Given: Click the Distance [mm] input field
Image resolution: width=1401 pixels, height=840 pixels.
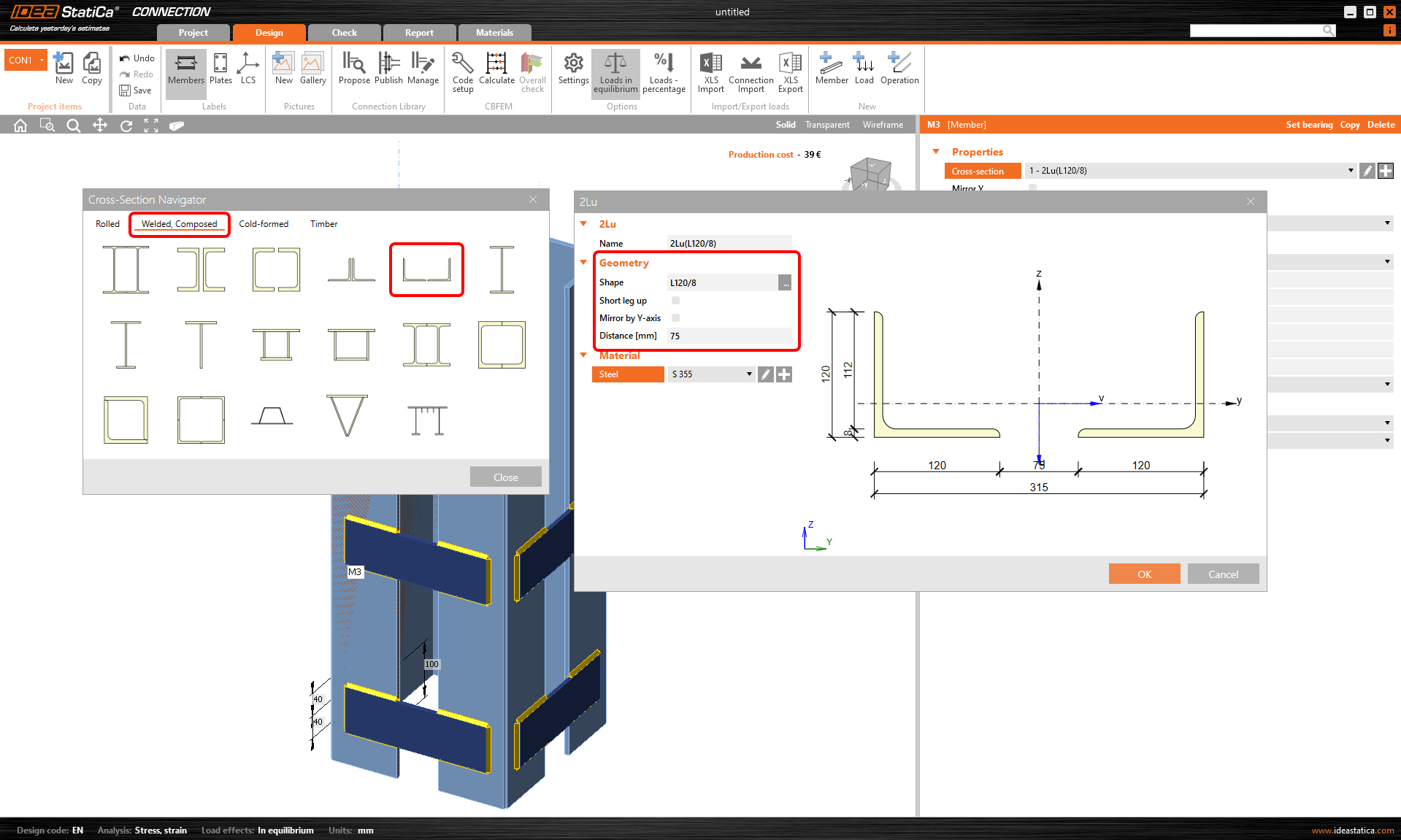Looking at the screenshot, I should 729,336.
